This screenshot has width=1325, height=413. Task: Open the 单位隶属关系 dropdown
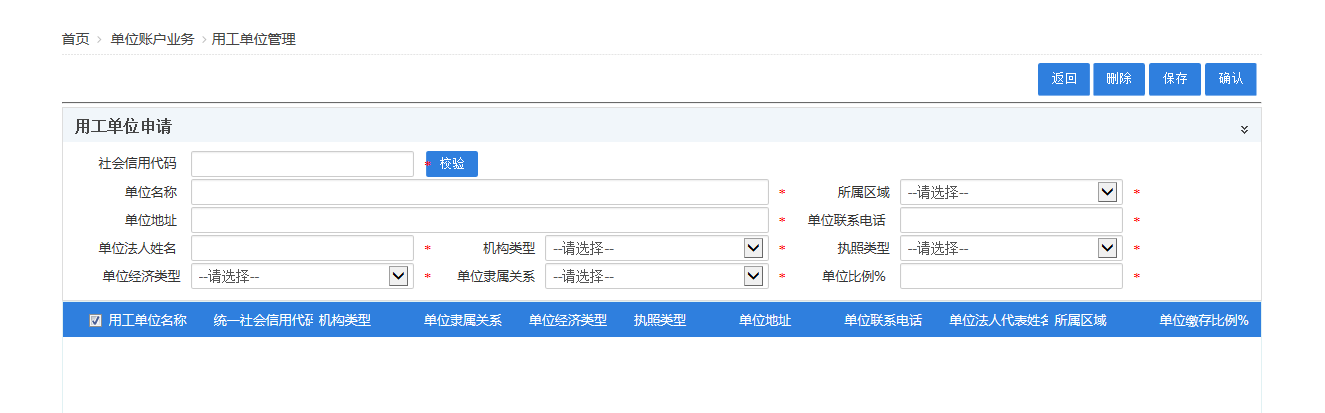click(x=656, y=276)
